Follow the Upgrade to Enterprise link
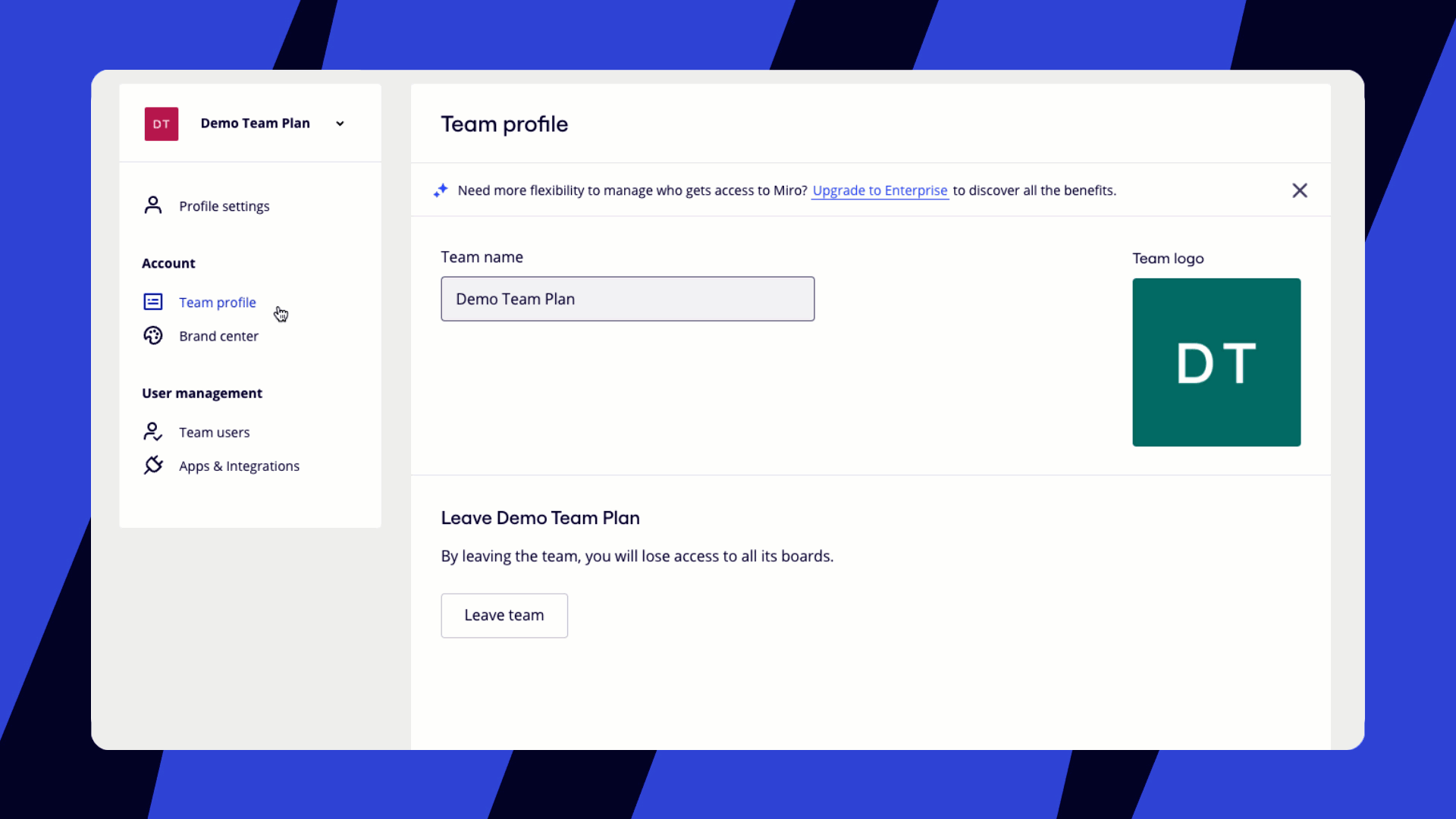This screenshot has height=819, width=1456. point(880,190)
